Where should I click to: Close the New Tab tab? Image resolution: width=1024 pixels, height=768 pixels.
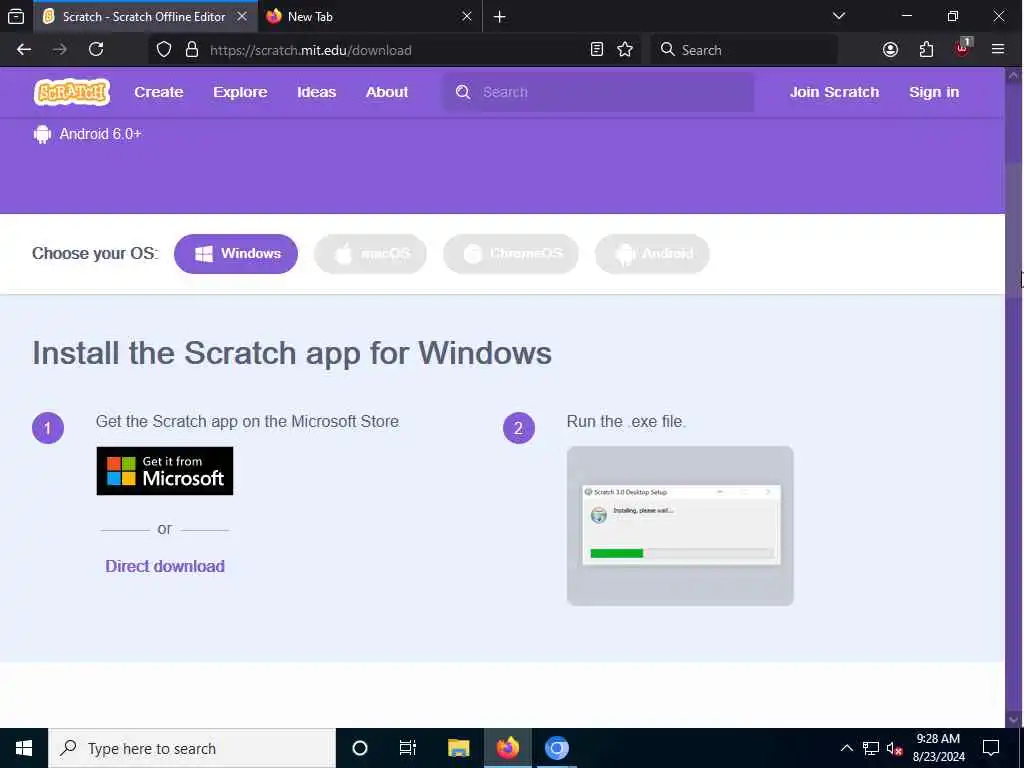tap(466, 16)
